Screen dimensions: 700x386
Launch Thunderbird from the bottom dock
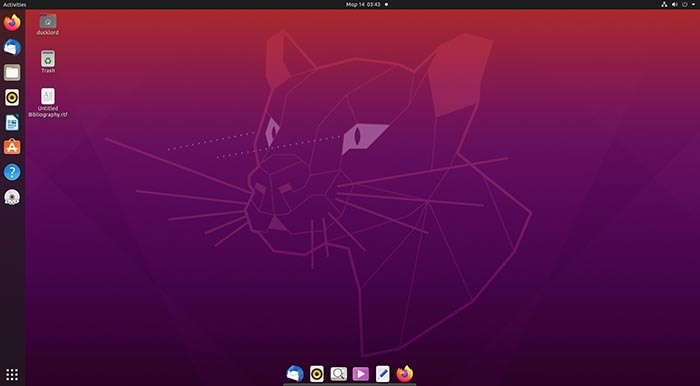point(295,374)
